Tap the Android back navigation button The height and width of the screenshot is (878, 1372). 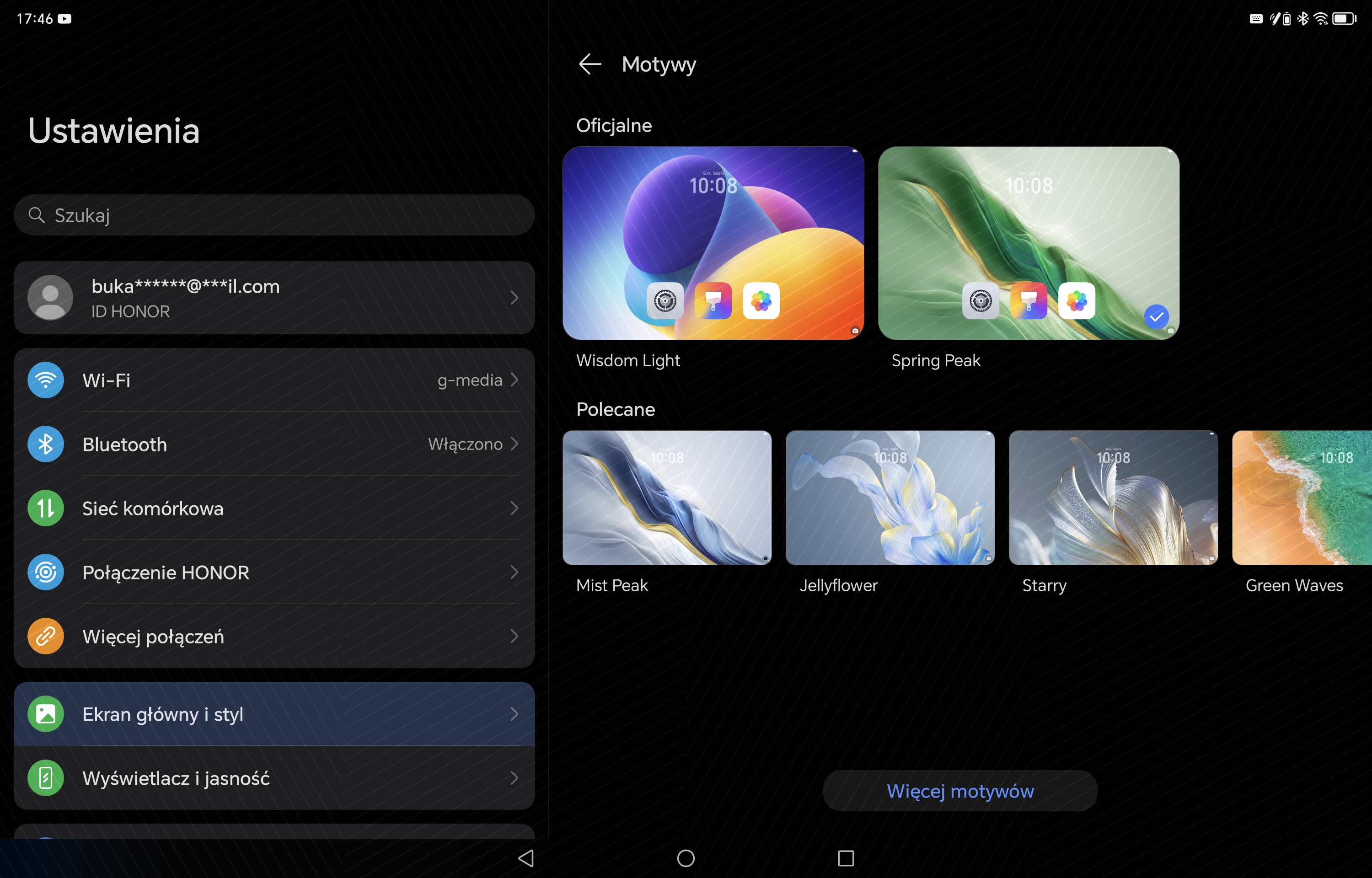[526, 858]
